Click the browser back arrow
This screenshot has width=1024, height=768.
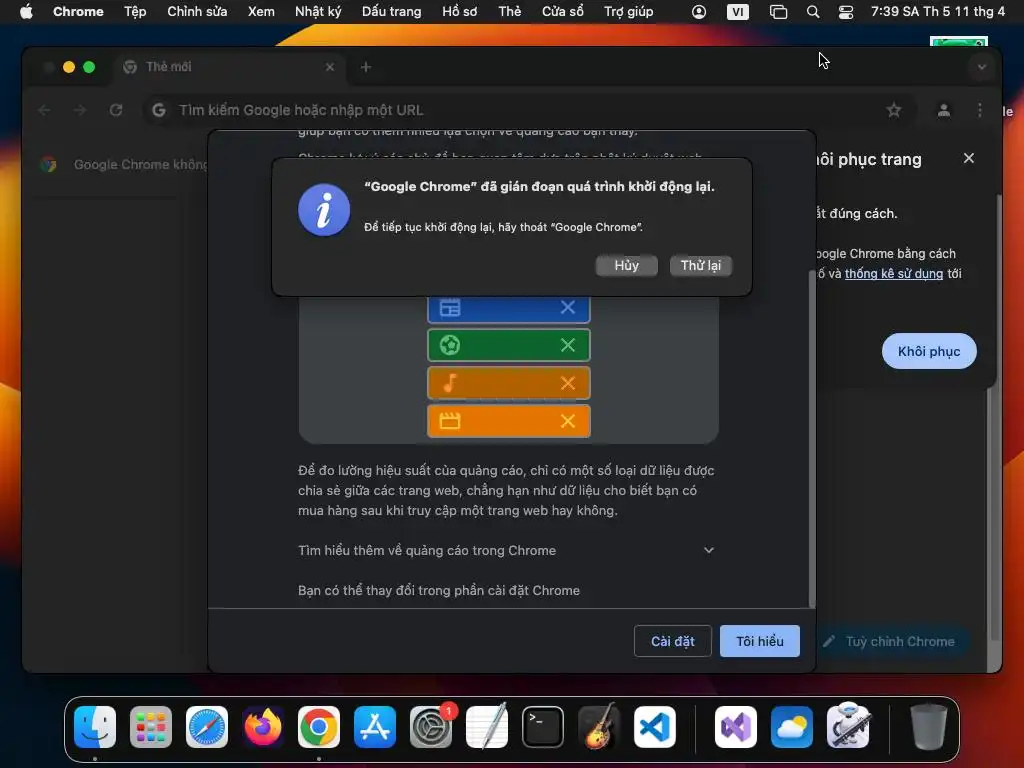click(x=44, y=110)
